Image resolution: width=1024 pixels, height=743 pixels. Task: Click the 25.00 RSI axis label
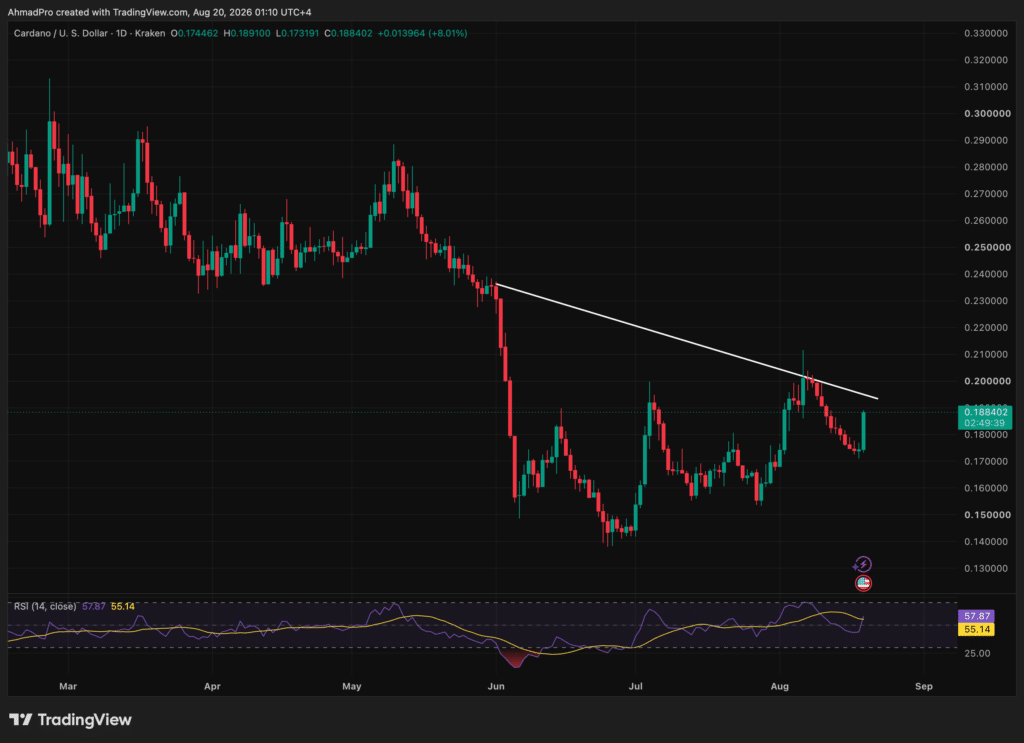977,653
